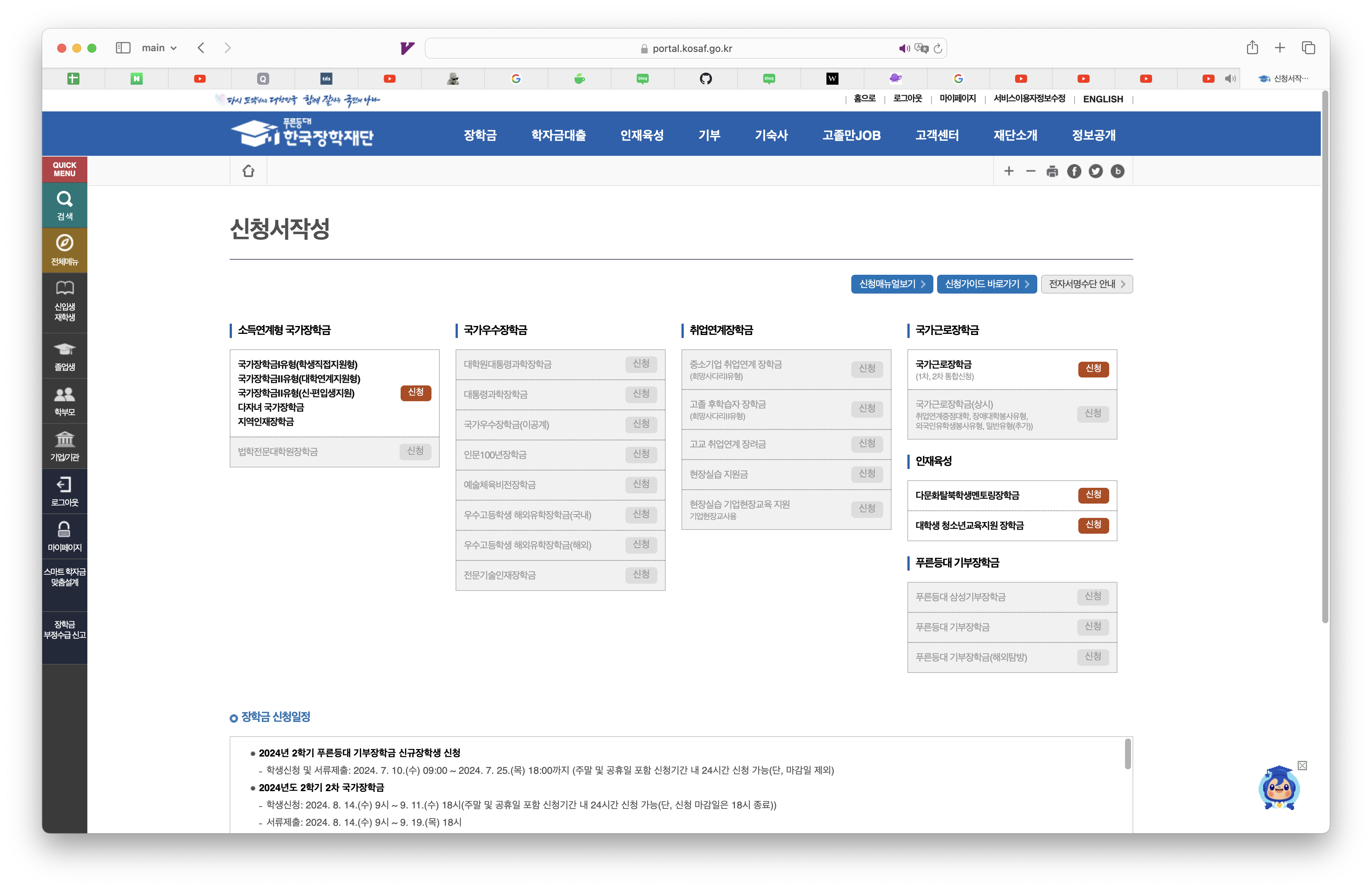
Task: Open 마이페이지 lock icon in sidebar
Action: (64, 536)
